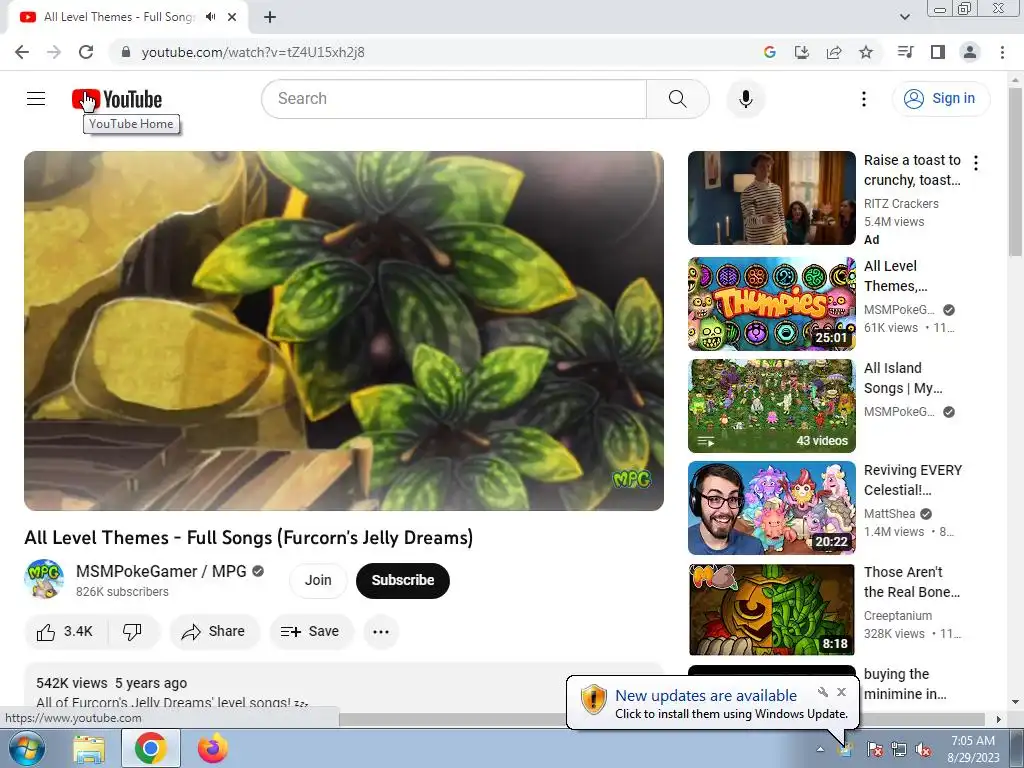Screen dimensions: 1024x768
Task: Start voice search with microphone icon
Action: coord(745,99)
